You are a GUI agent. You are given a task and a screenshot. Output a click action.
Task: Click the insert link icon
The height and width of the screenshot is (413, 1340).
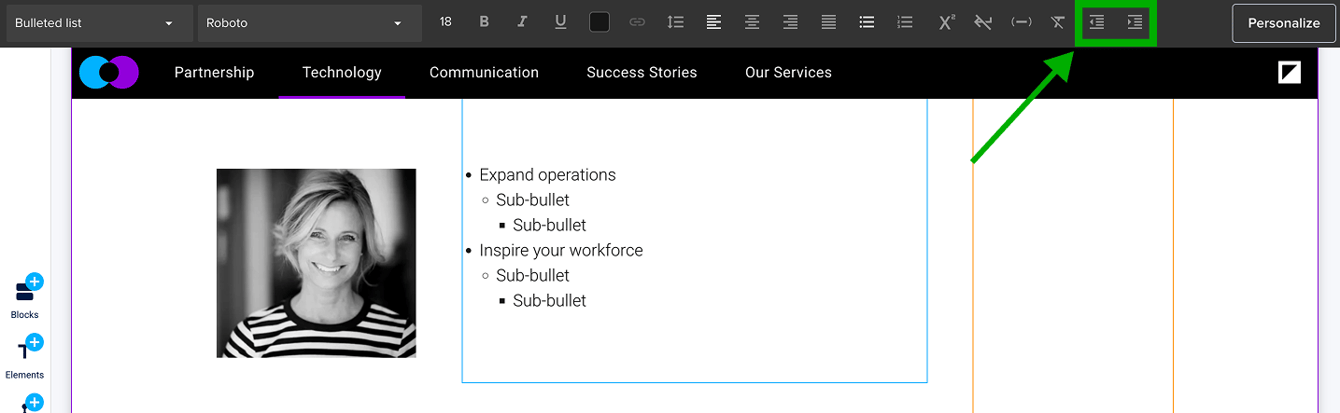[637, 22]
